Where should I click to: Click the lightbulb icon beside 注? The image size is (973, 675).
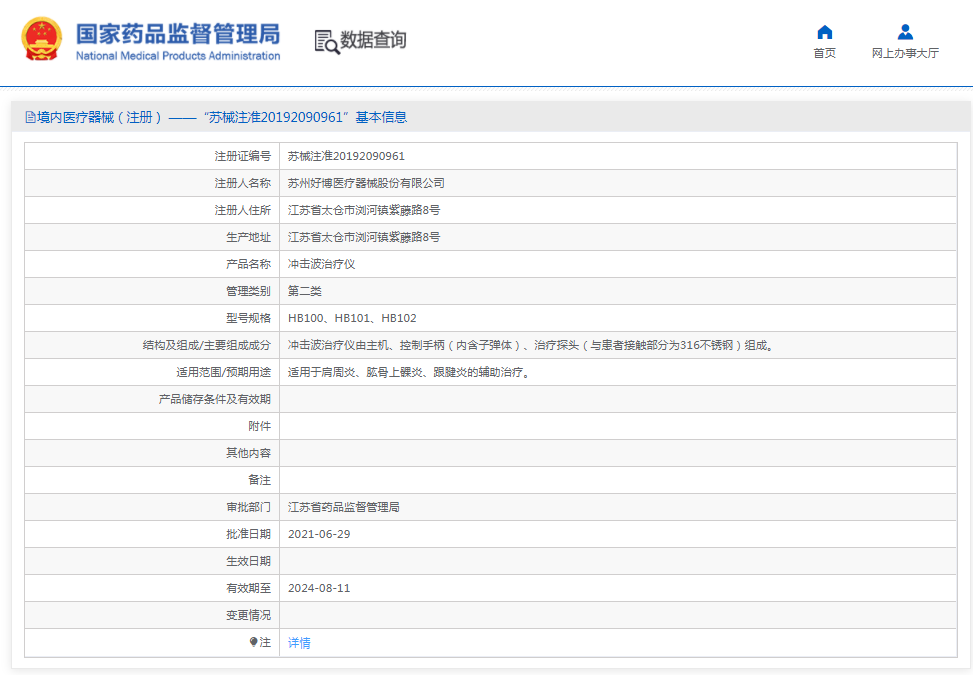(x=253, y=642)
